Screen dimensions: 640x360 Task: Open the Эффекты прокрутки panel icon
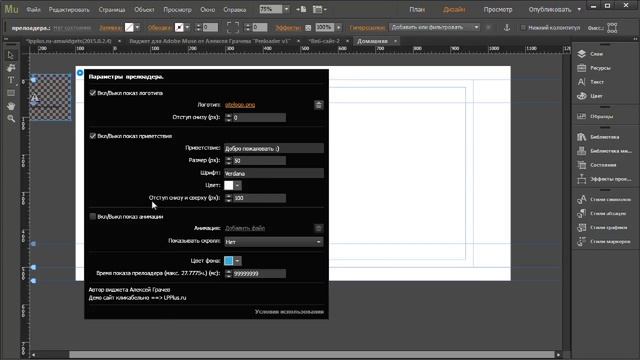coord(582,179)
